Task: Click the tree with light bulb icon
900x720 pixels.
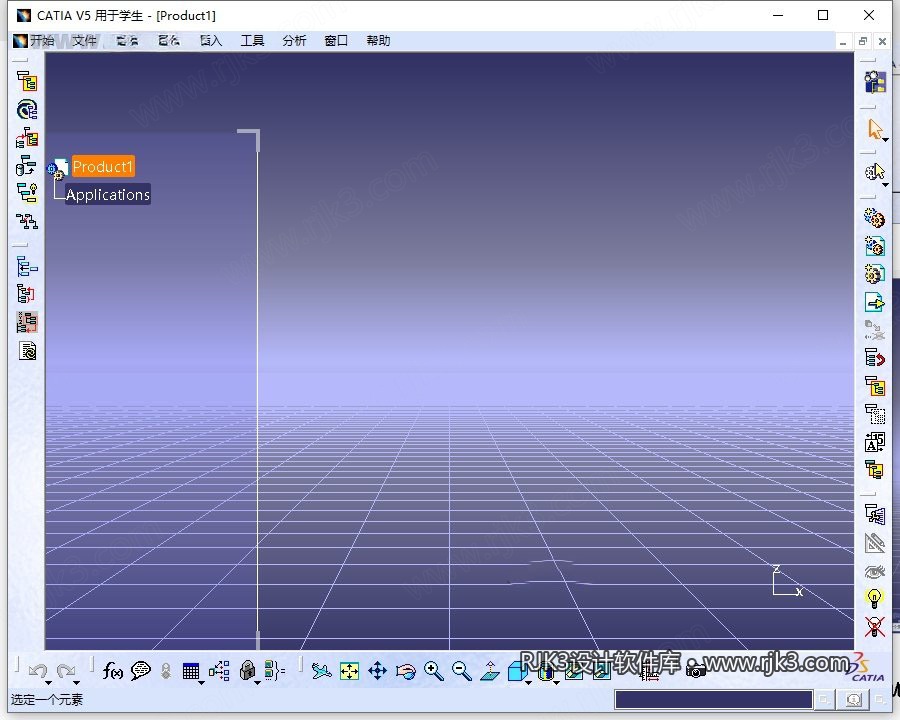Action: point(27,193)
